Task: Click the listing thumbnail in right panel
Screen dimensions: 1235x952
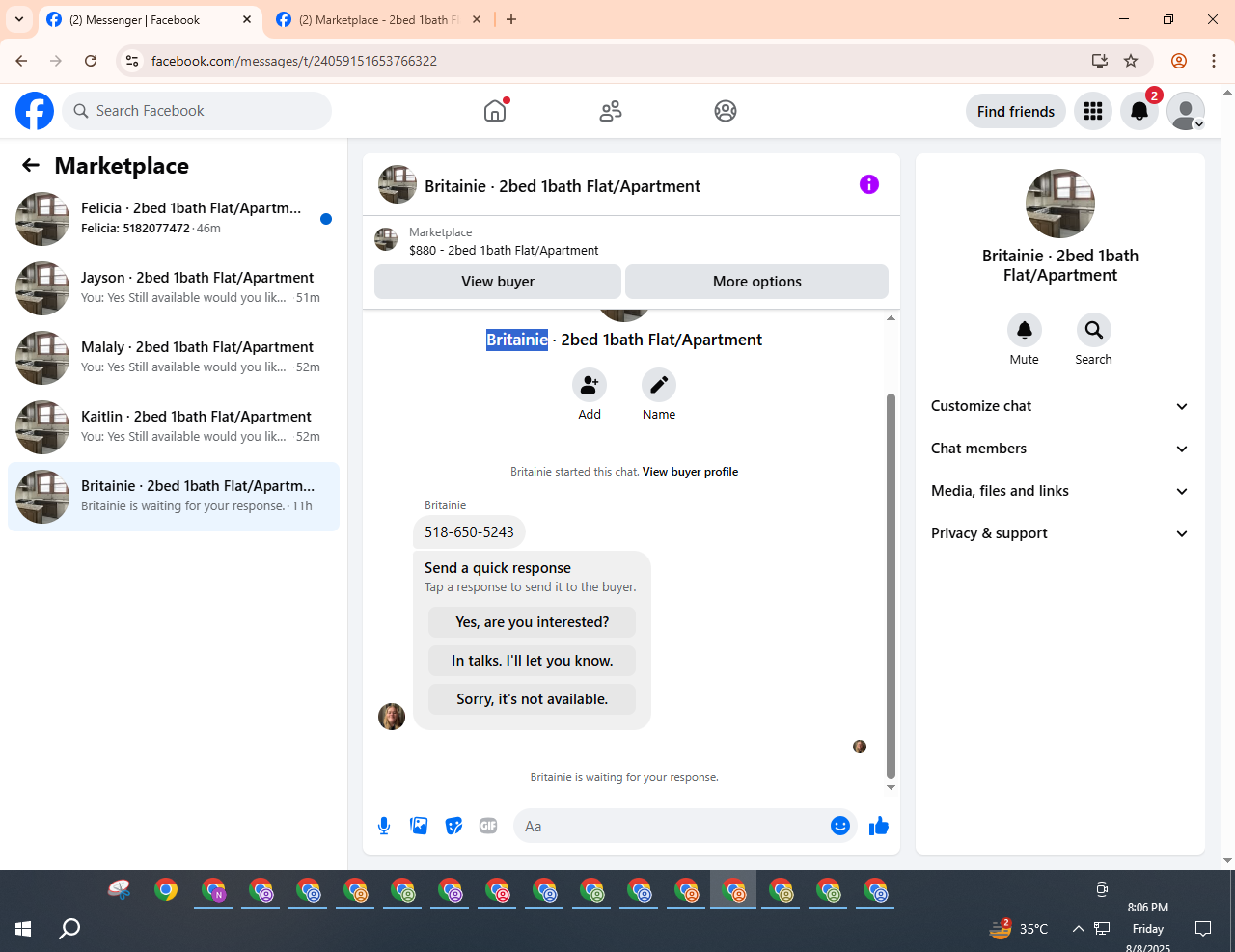Action: [1060, 204]
